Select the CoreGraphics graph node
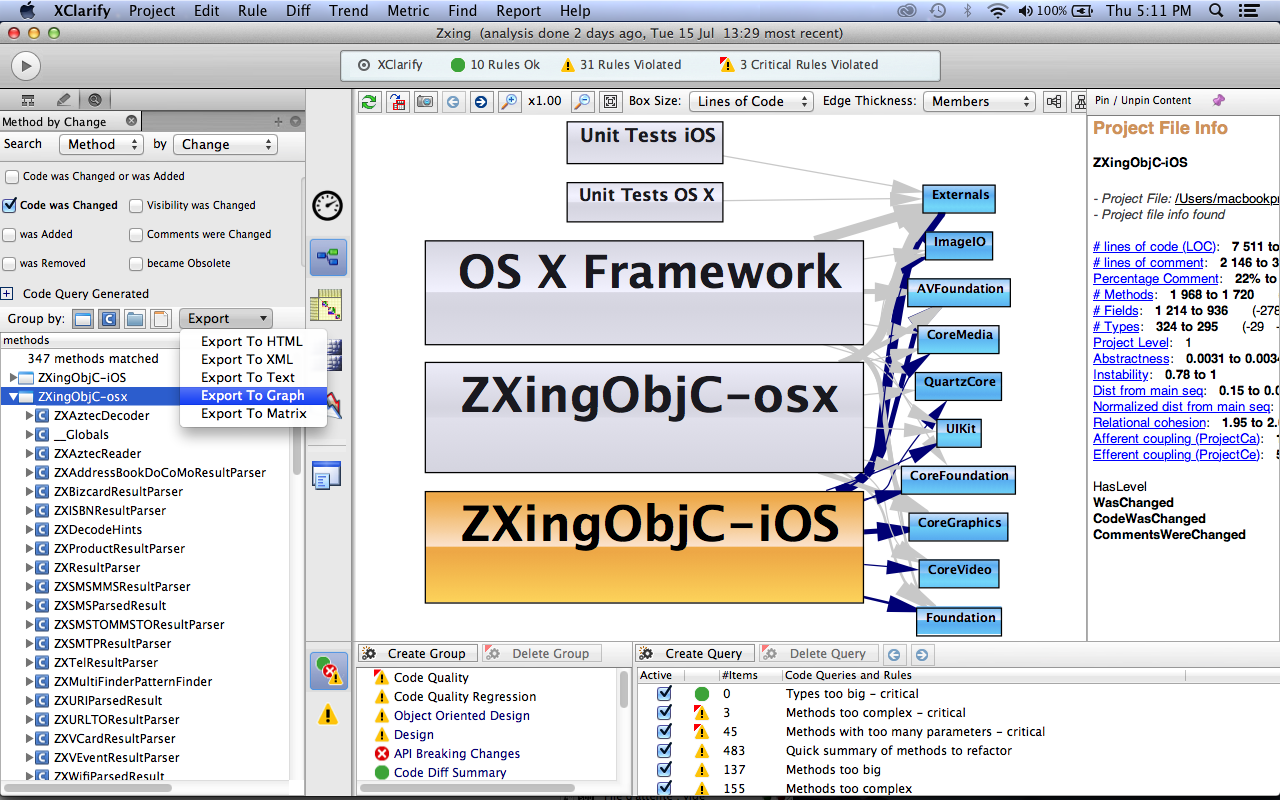This screenshot has height=800, width=1280. [959, 526]
